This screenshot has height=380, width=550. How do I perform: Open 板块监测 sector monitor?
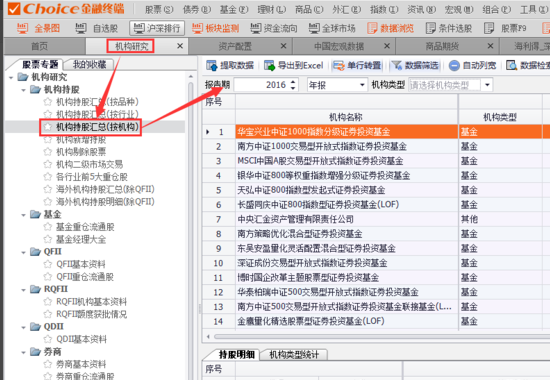pyautogui.click(x=215, y=28)
